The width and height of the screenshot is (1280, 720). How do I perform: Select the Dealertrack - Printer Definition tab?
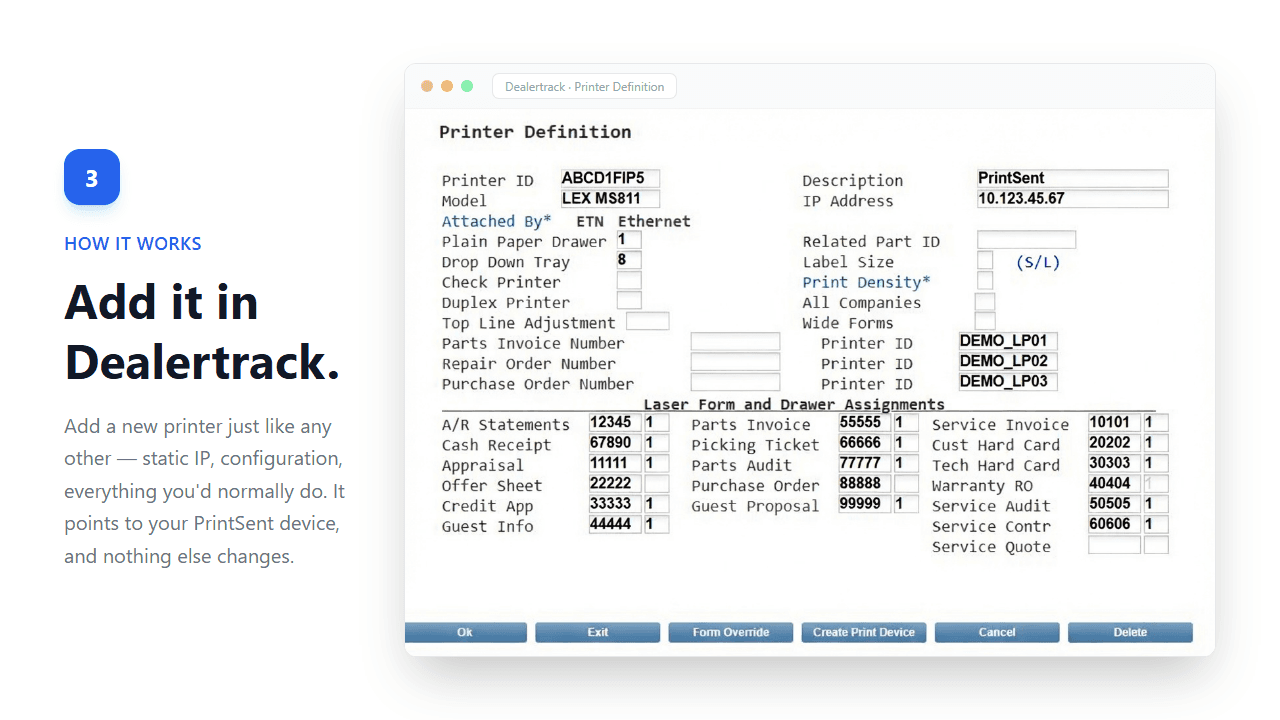point(584,87)
